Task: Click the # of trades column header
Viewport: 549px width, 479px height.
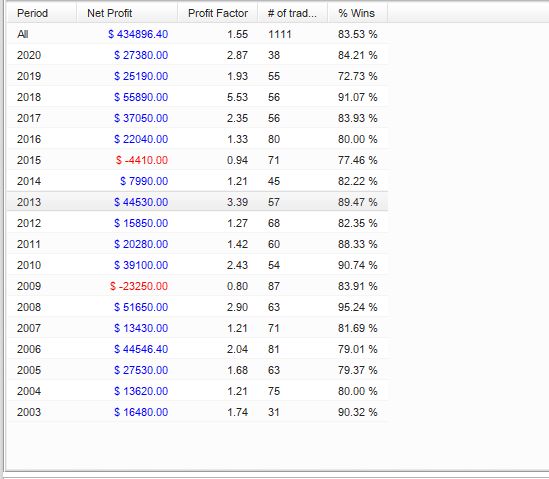Action: pos(293,13)
